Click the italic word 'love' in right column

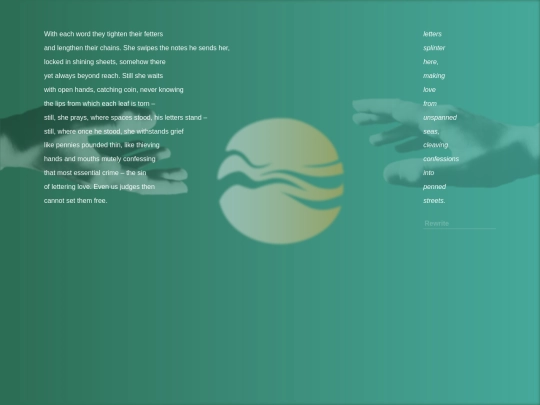click(429, 90)
